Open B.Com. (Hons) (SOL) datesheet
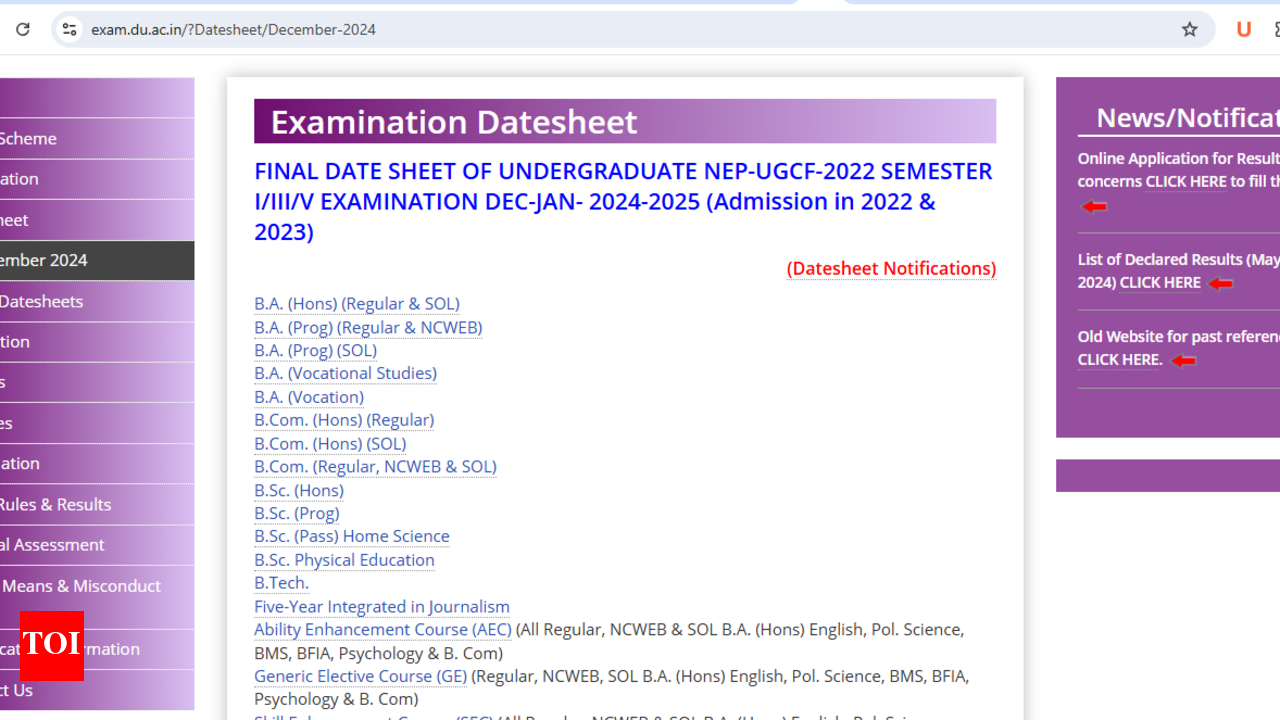Screen dimensions: 1280x720 point(329,444)
